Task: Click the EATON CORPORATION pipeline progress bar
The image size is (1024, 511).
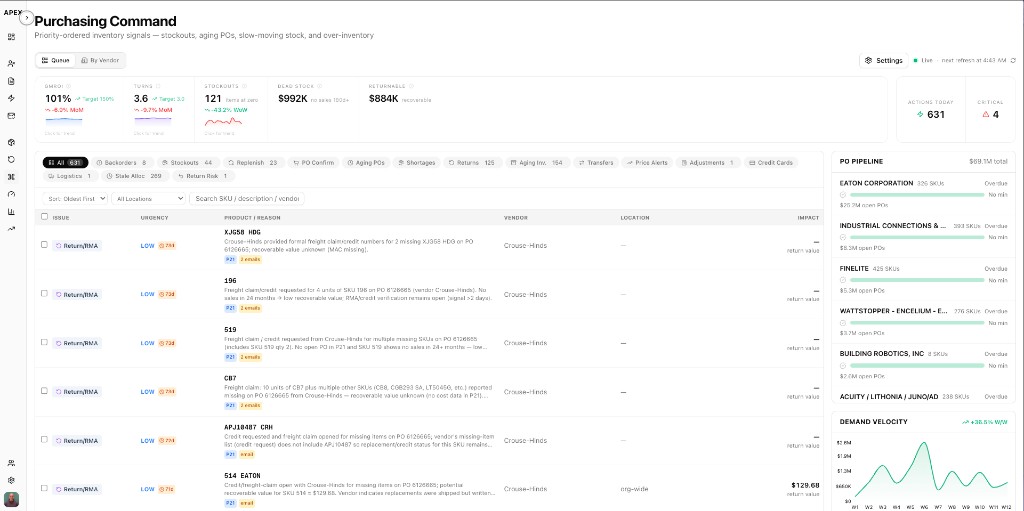Action: coord(918,195)
